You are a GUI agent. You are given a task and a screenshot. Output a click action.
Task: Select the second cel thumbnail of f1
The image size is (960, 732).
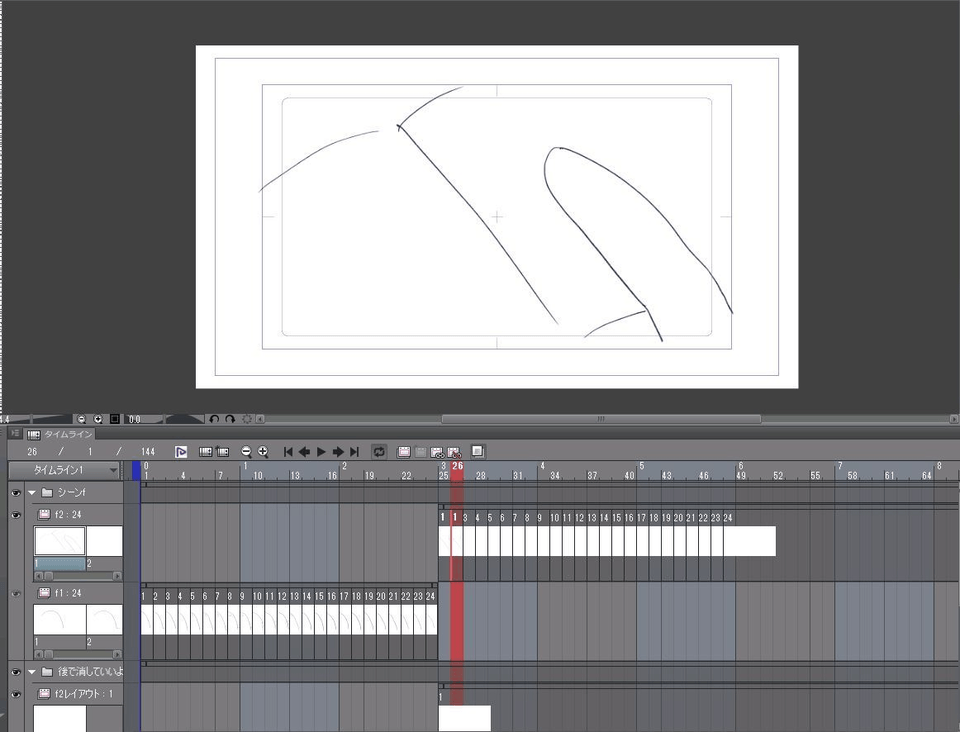tap(104, 619)
